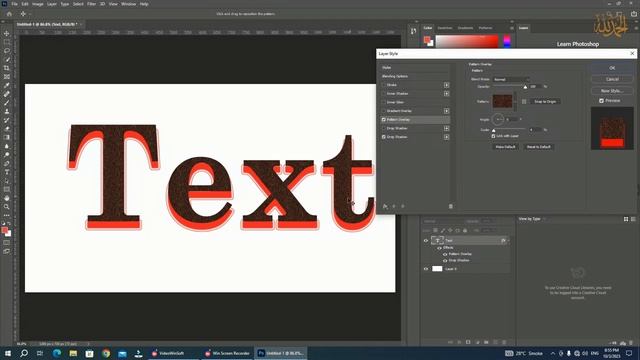Image resolution: width=640 pixels, height=360 pixels.
Task: Open Google Chrome from the taskbar
Action: click(x=106, y=353)
